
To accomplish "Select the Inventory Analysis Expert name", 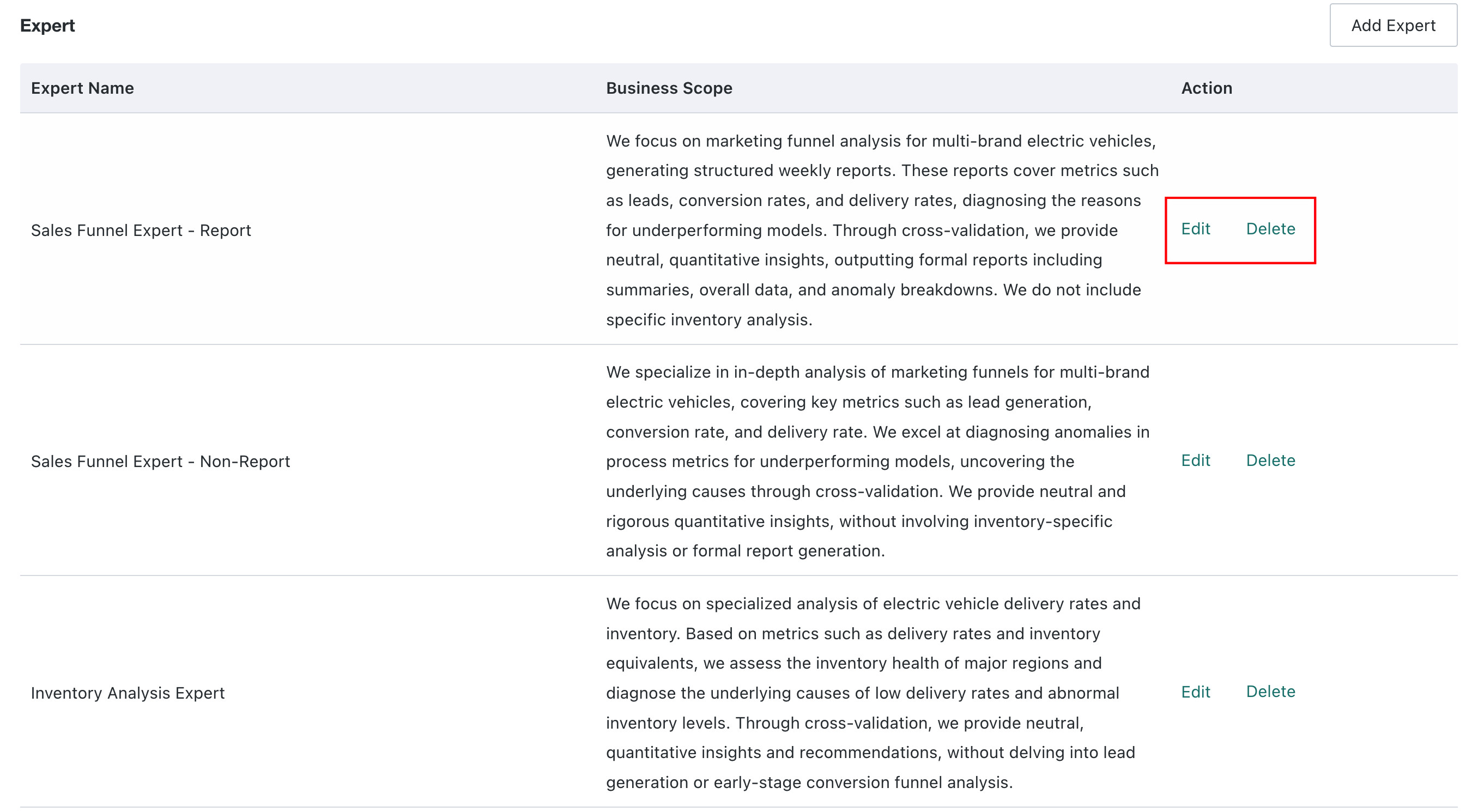I will click(128, 693).
